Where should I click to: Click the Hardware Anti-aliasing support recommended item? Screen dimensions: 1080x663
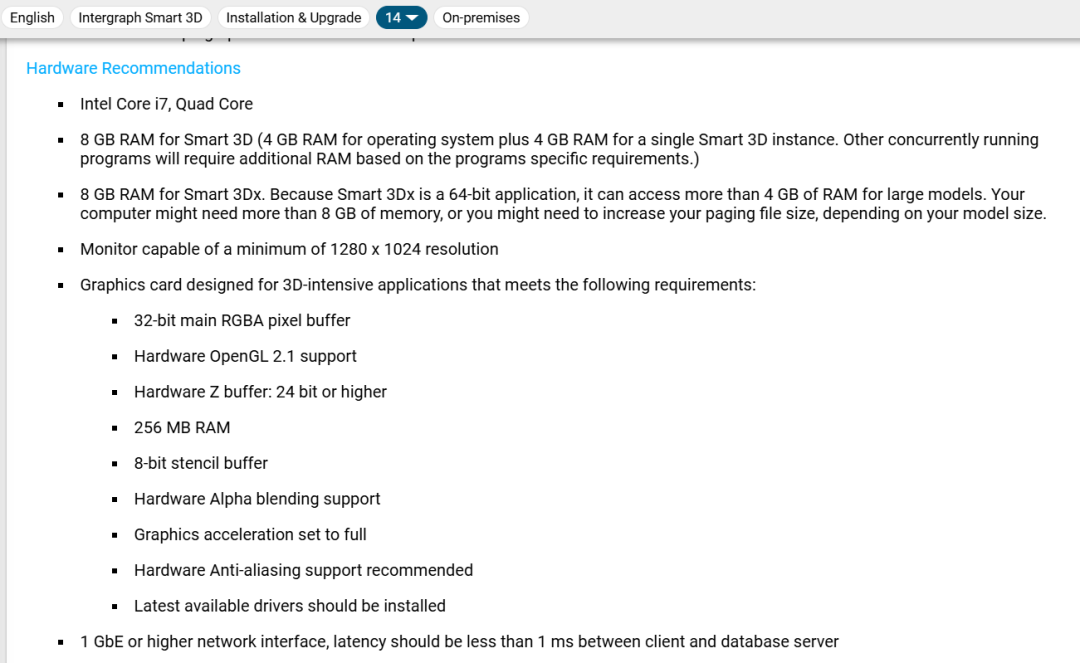[x=303, y=571]
